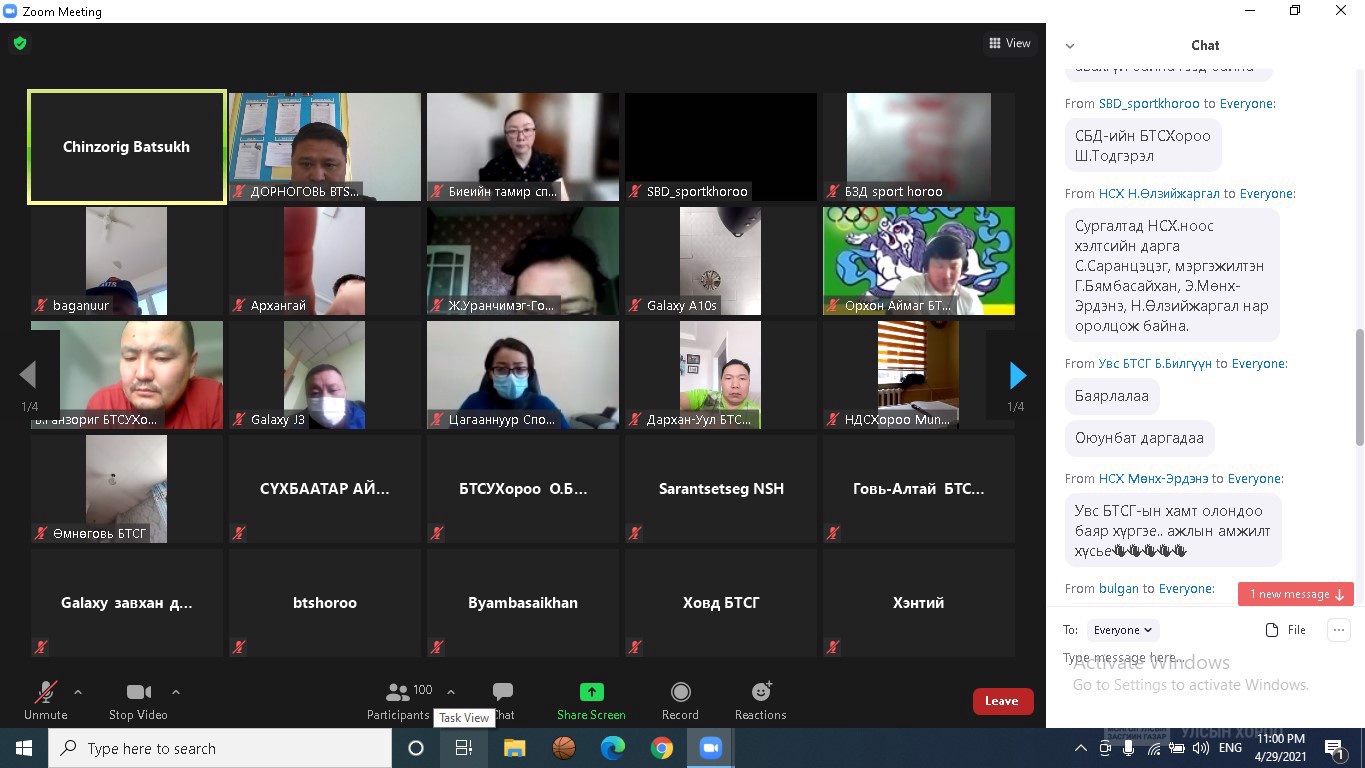Click muted mic icon on Өмнөговь БТСГ tile
Screen dimensions: 1365x768
[x=41, y=533]
